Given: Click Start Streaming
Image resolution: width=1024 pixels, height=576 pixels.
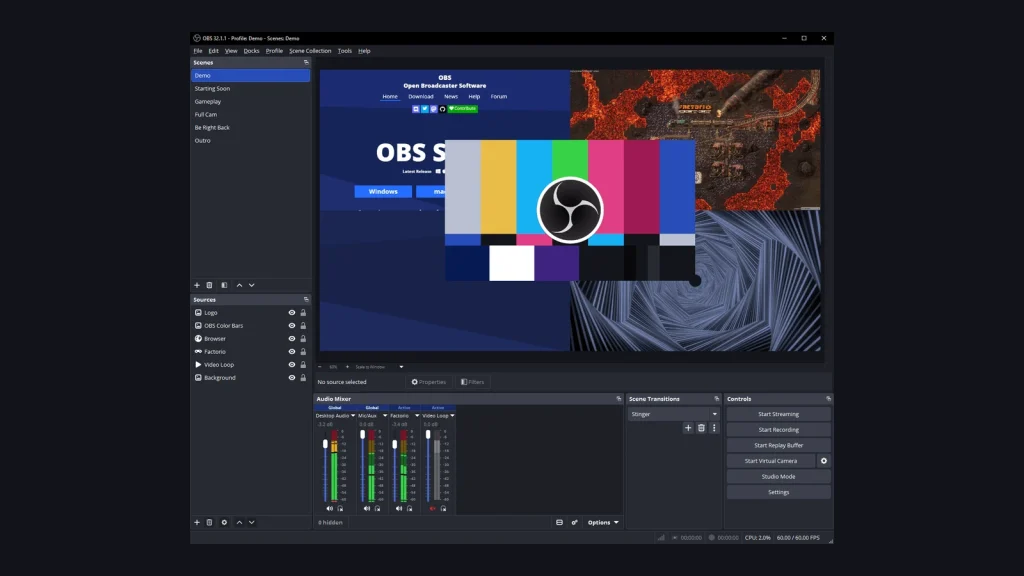Looking at the screenshot, I should point(778,414).
